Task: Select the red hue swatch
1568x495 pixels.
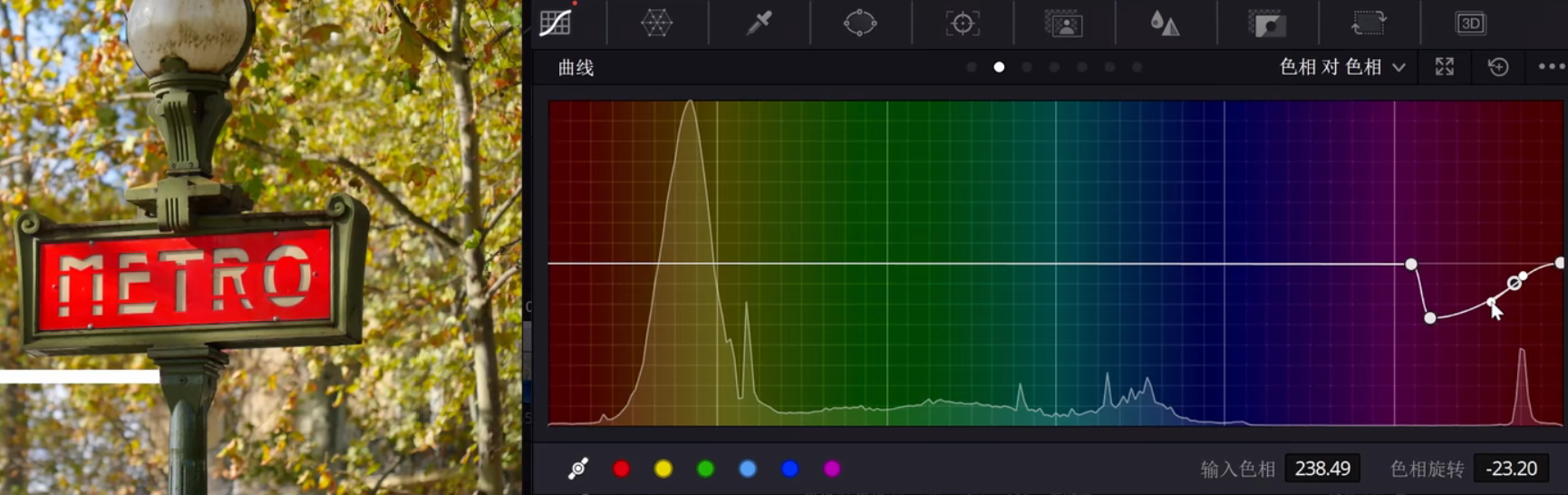Action: 621,469
